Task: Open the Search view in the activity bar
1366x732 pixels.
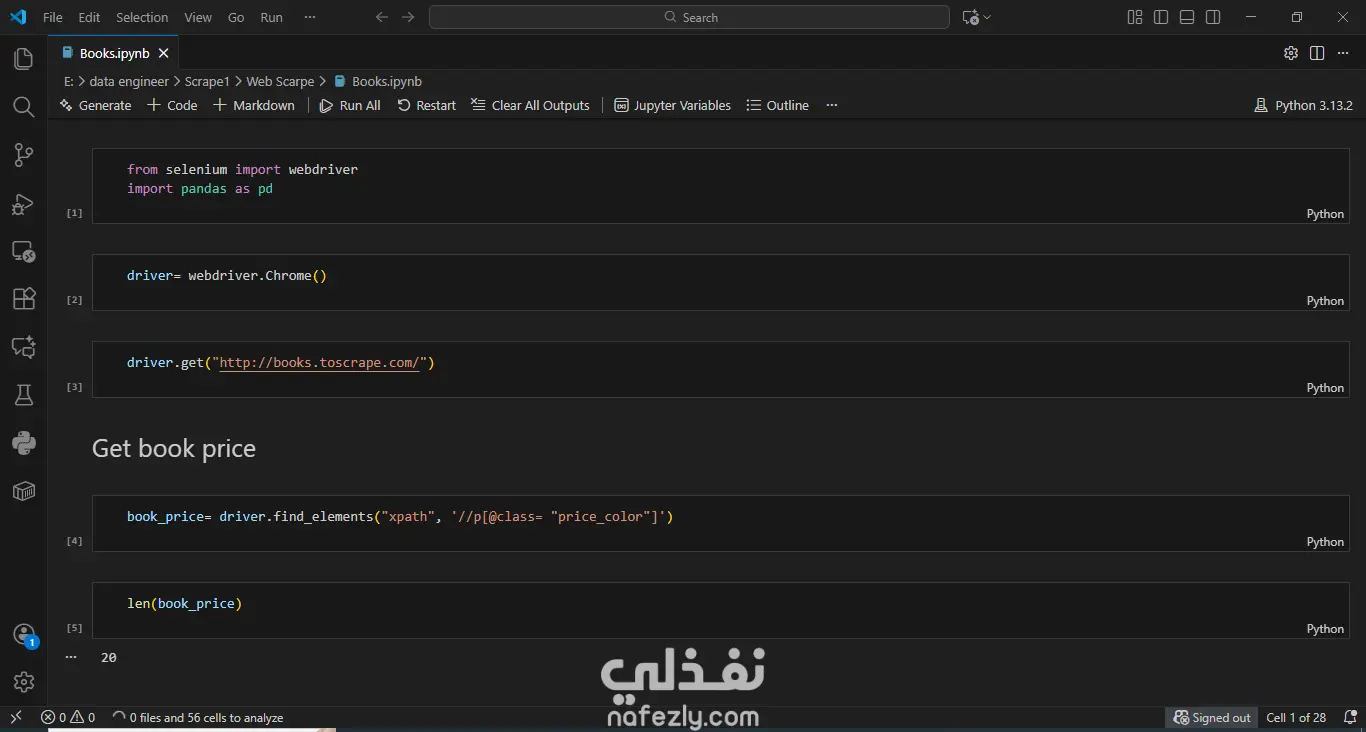Action: 24,107
